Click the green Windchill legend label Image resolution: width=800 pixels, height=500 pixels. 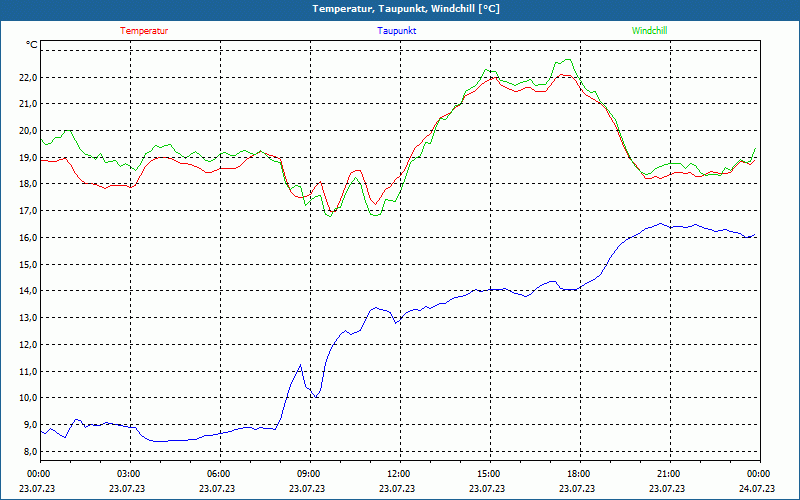pos(649,31)
